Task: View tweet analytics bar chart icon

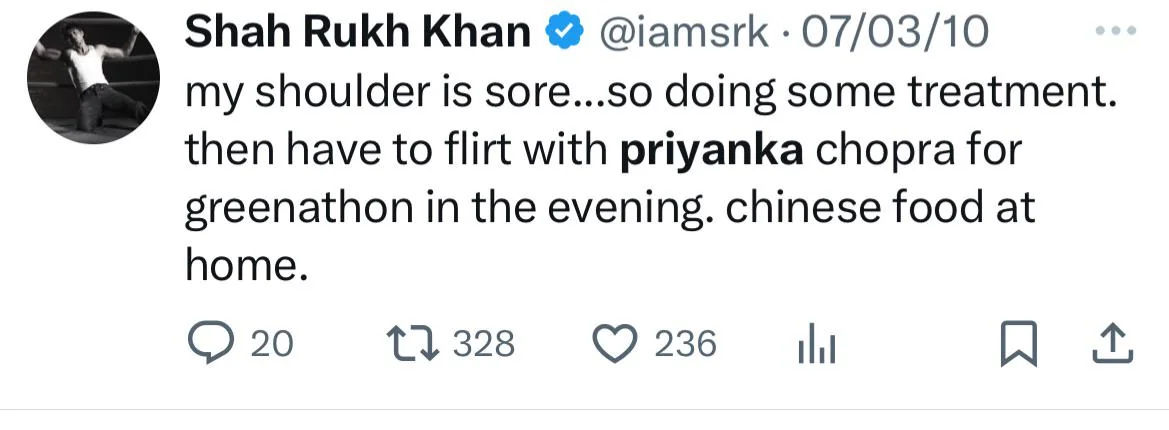Action: click(x=816, y=346)
